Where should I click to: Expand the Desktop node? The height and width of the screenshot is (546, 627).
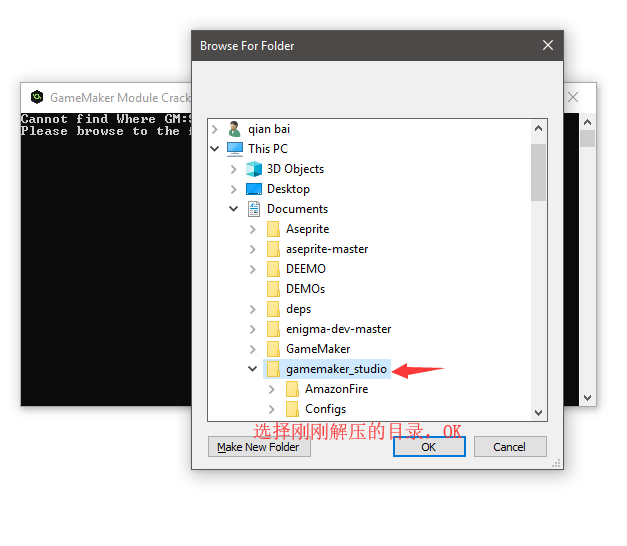(234, 189)
